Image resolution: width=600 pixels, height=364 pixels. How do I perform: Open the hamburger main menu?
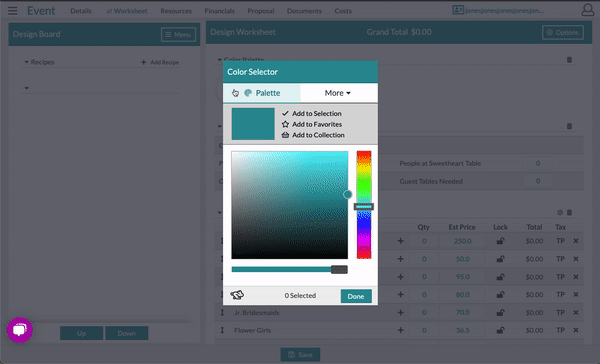pos(13,11)
